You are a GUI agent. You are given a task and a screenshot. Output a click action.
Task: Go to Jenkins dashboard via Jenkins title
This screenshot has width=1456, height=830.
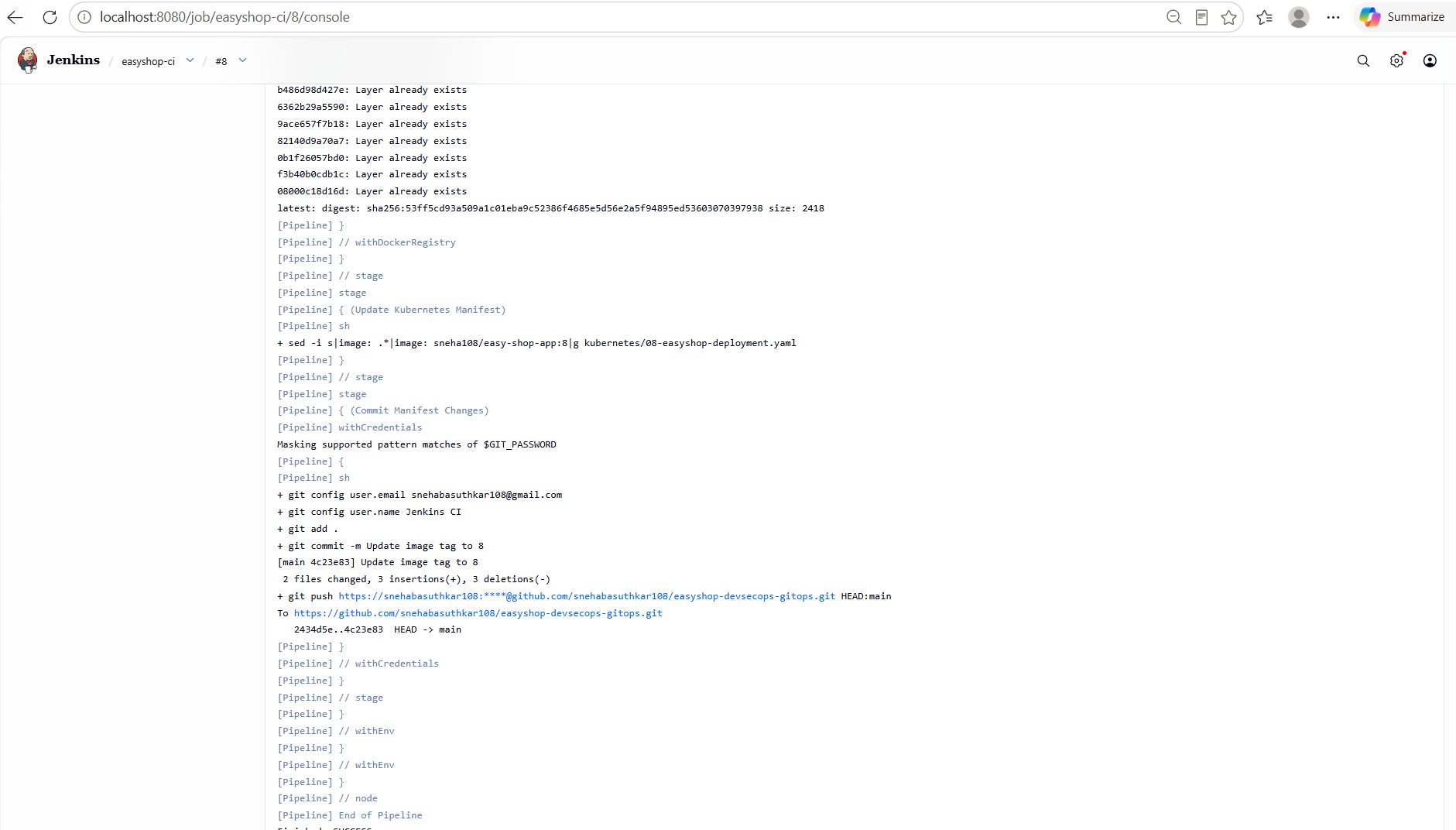73,60
